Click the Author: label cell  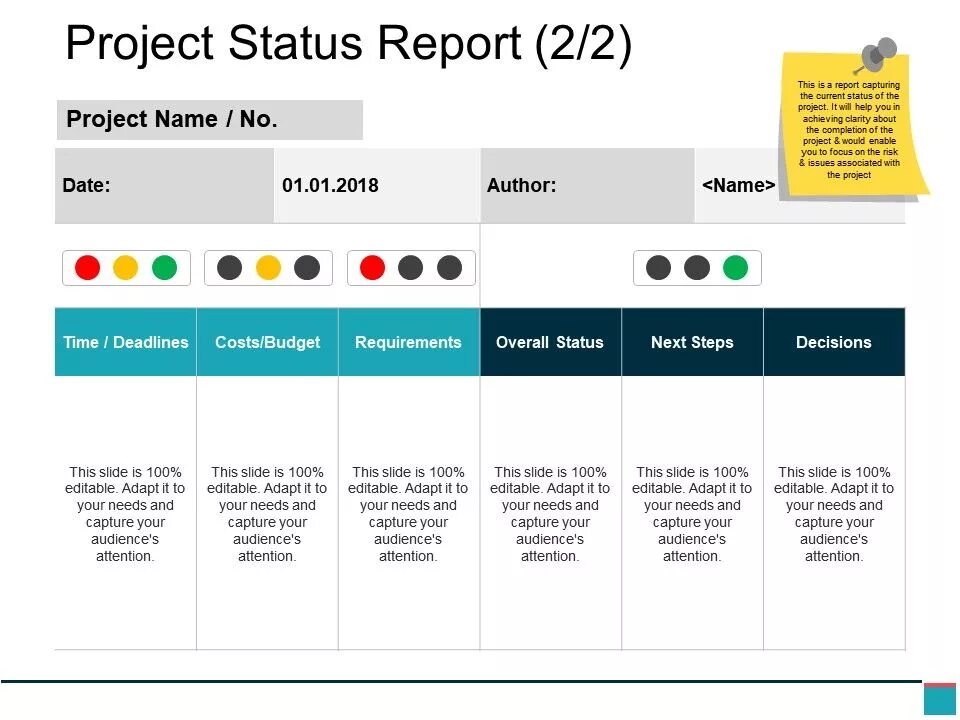click(x=587, y=186)
